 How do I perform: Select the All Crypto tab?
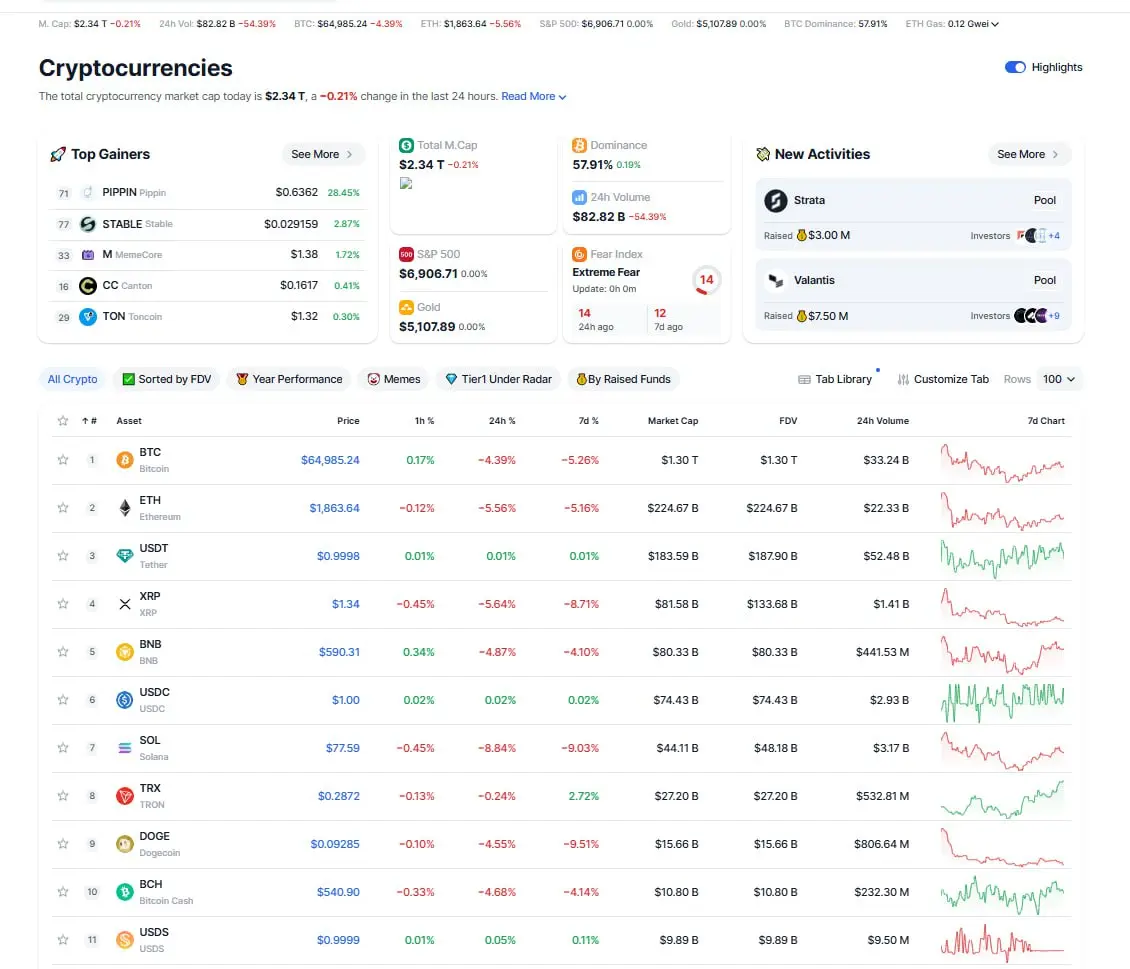(72, 379)
